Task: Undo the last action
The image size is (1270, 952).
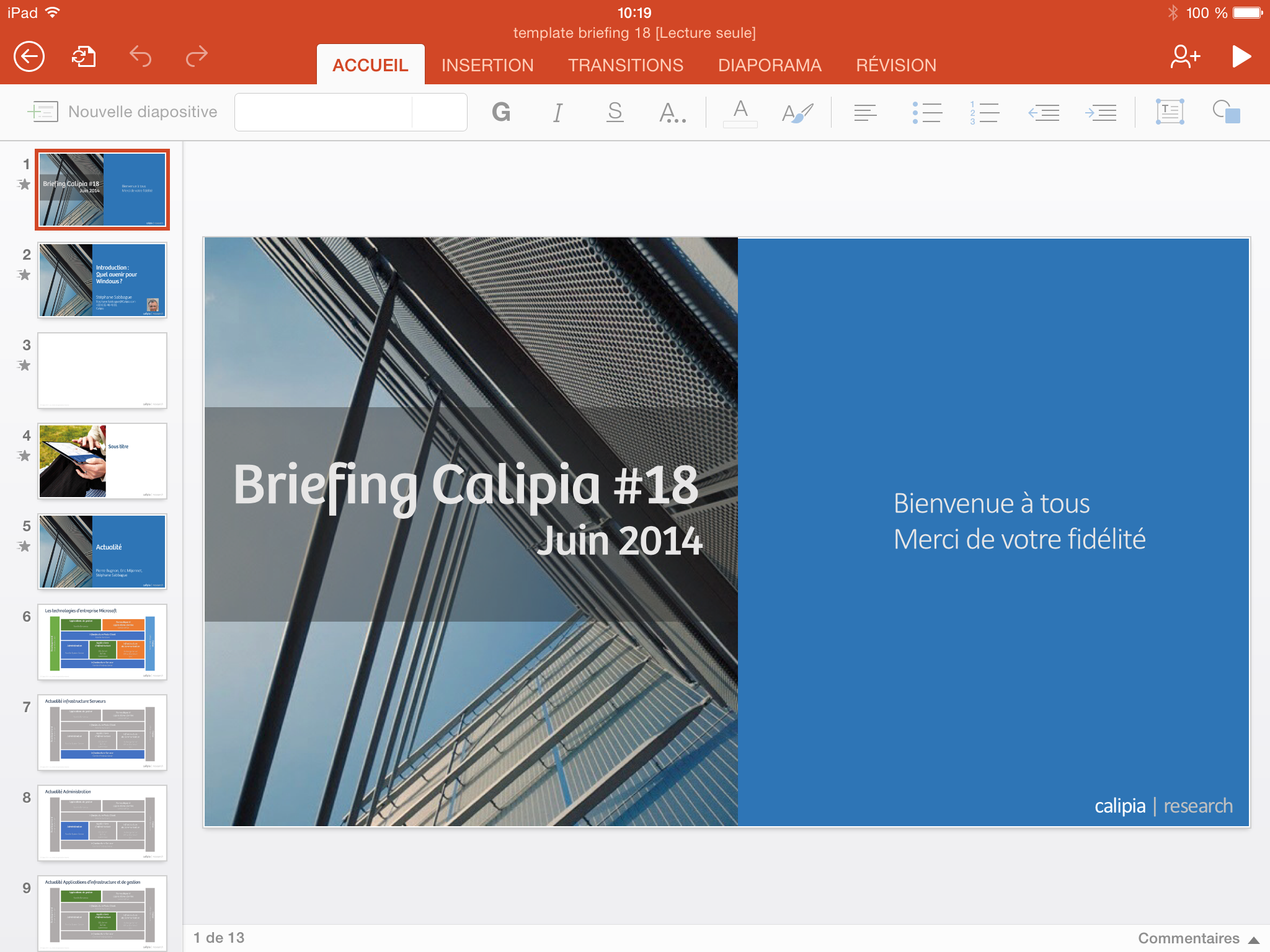Action: point(141,56)
